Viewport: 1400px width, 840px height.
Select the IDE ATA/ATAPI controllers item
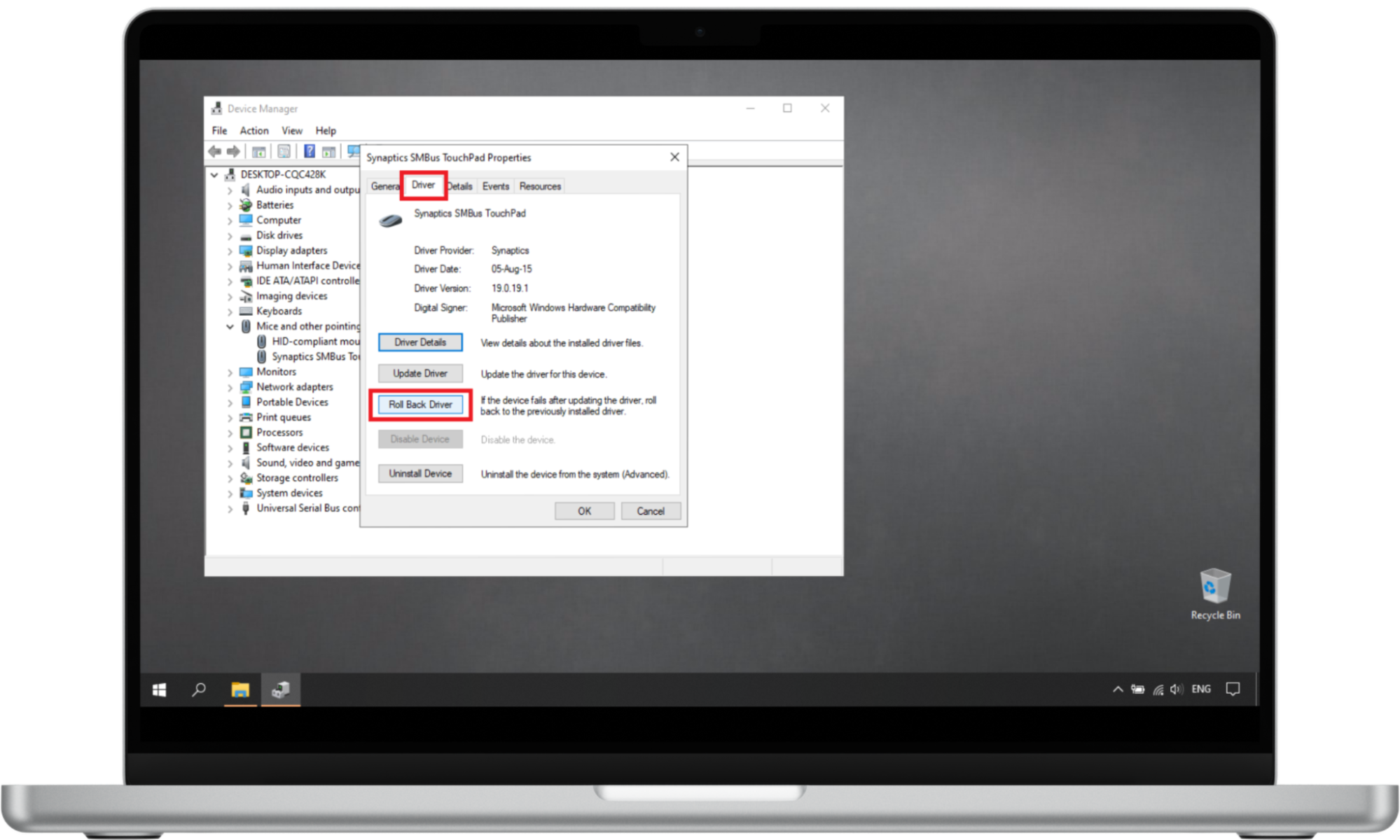point(307,281)
